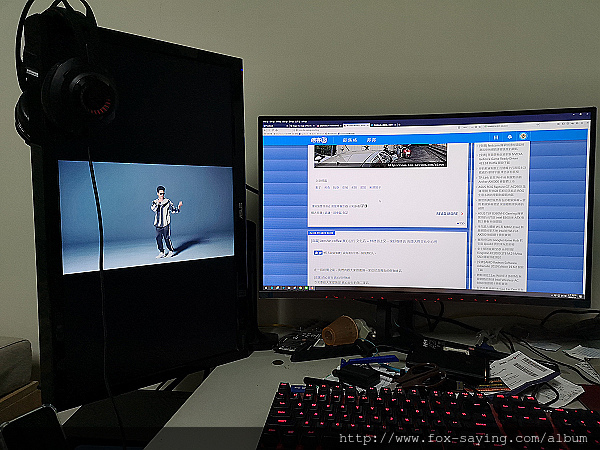Open the street photo in the top article

380,155
